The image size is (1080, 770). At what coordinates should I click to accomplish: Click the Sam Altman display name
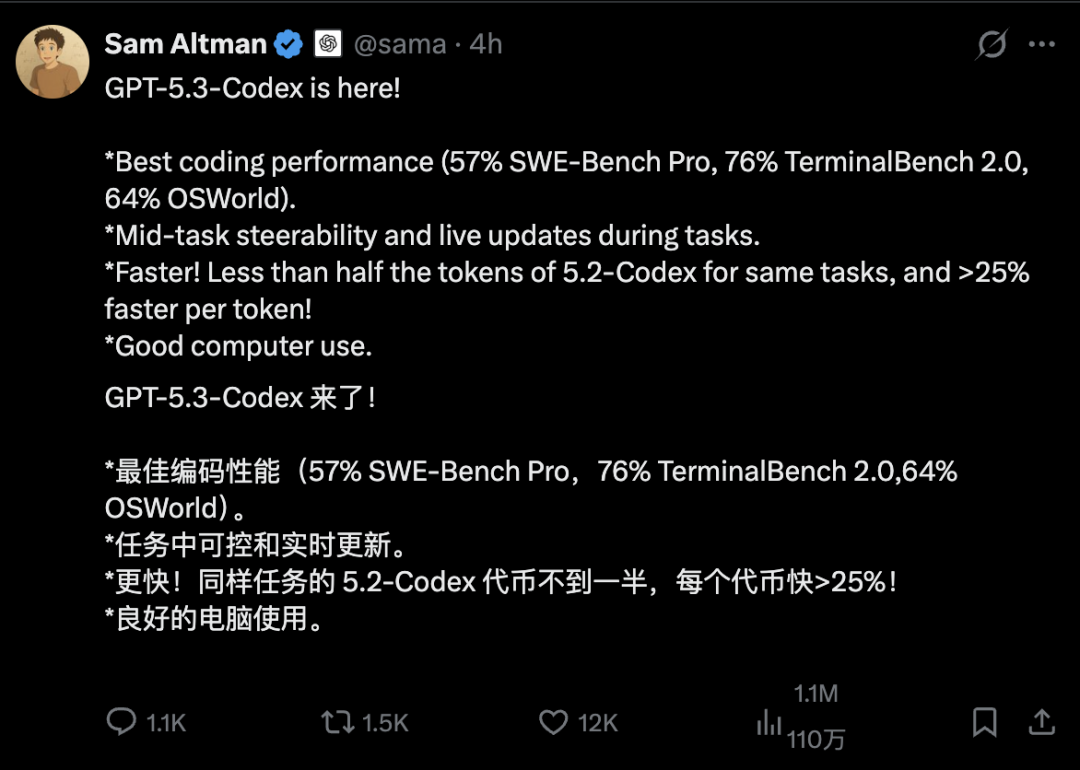185,44
